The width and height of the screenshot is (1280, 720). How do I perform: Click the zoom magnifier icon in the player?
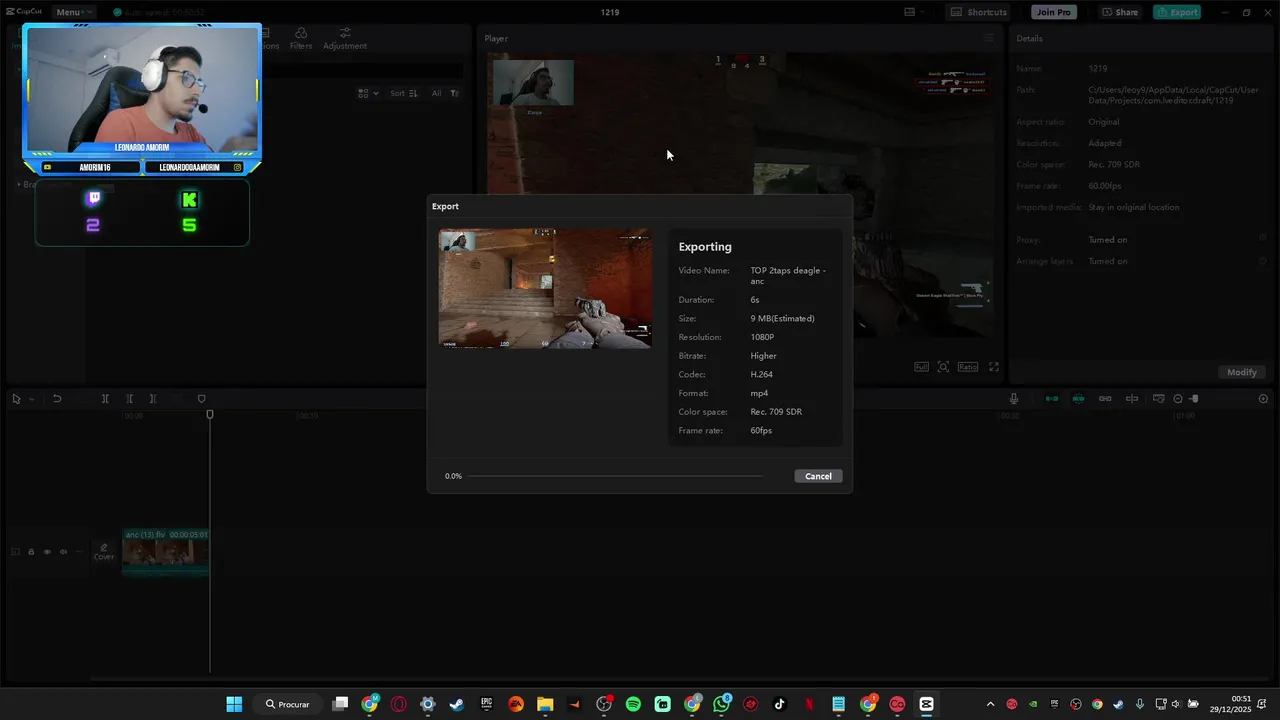click(x=943, y=367)
